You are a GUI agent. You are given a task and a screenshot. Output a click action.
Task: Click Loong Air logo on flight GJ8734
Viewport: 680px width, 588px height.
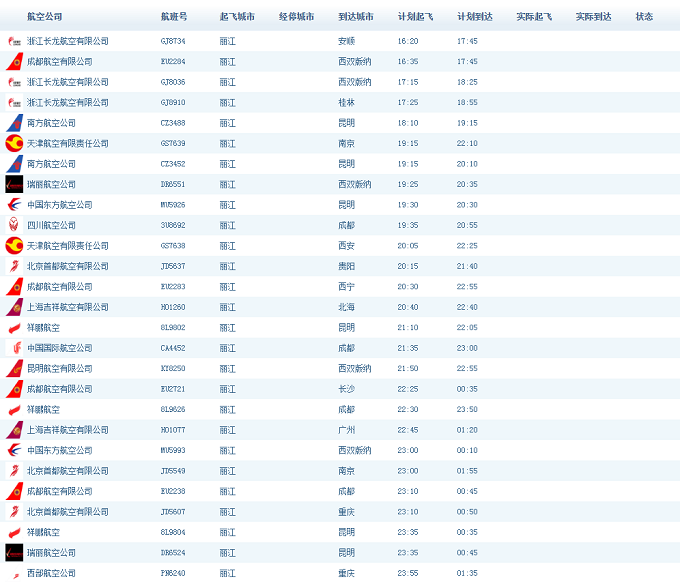click(14, 41)
